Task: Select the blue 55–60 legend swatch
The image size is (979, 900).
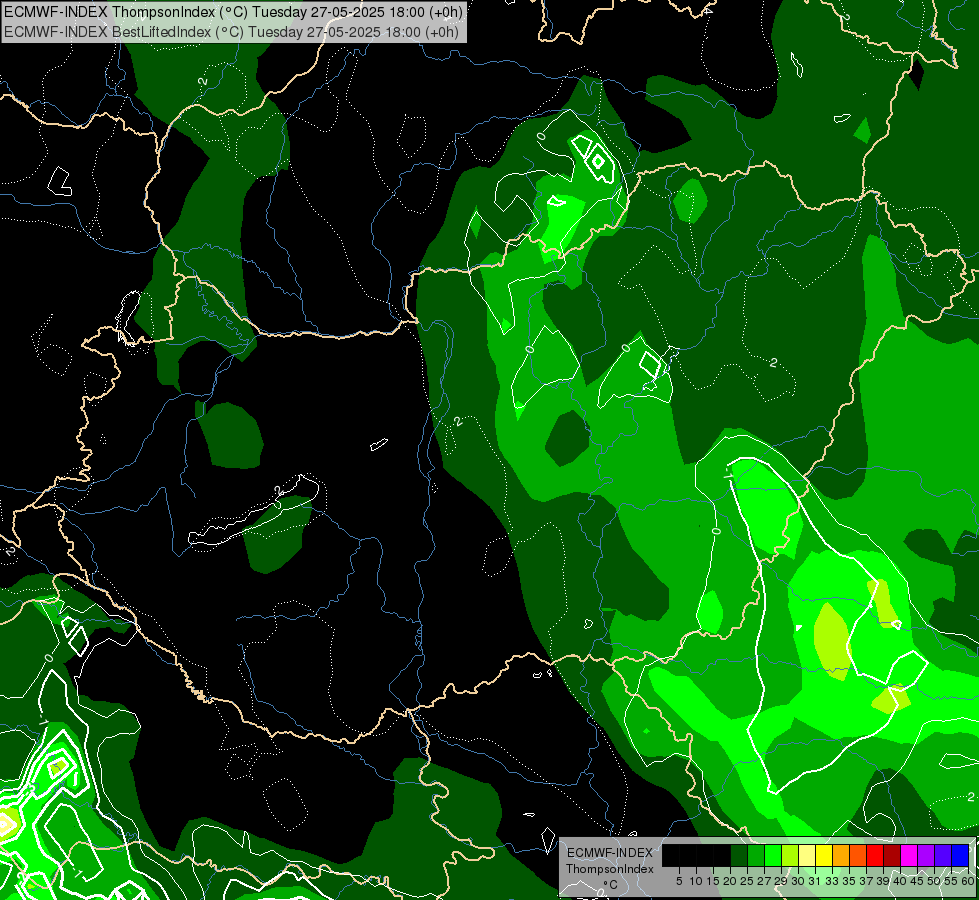Action: (960, 855)
